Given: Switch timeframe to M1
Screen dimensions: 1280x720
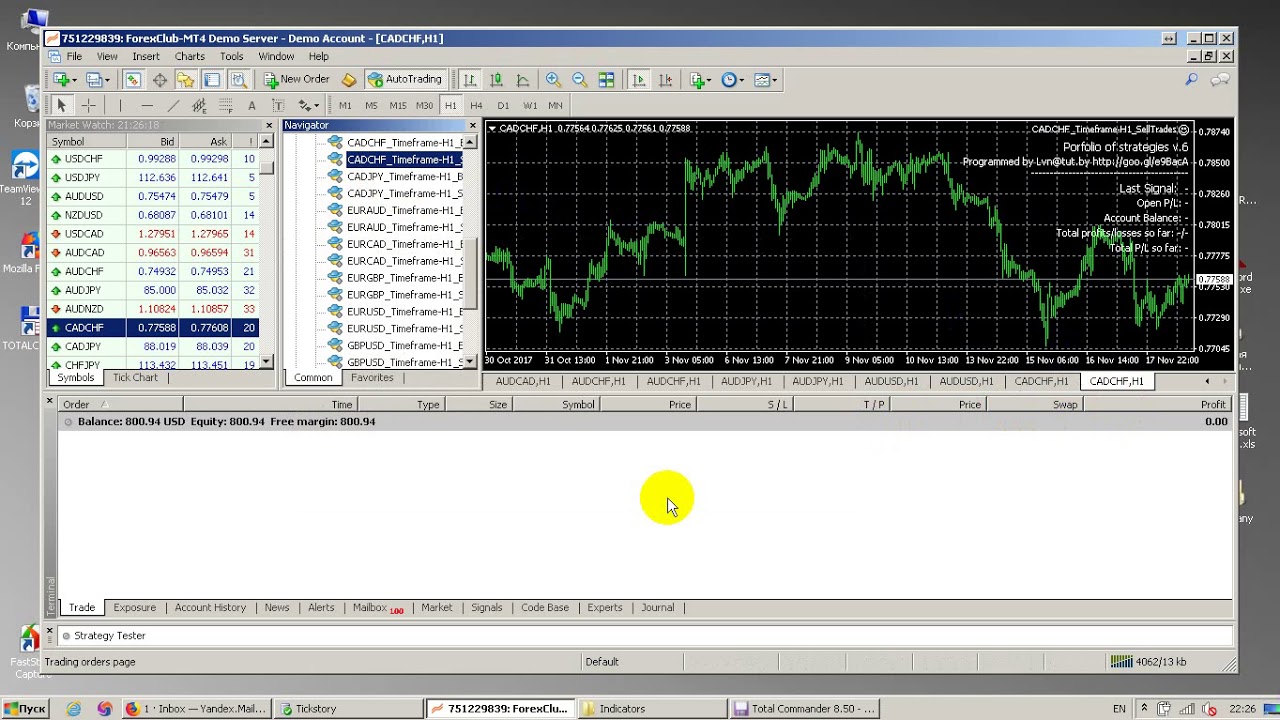Looking at the screenshot, I should (x=345, y=105).
